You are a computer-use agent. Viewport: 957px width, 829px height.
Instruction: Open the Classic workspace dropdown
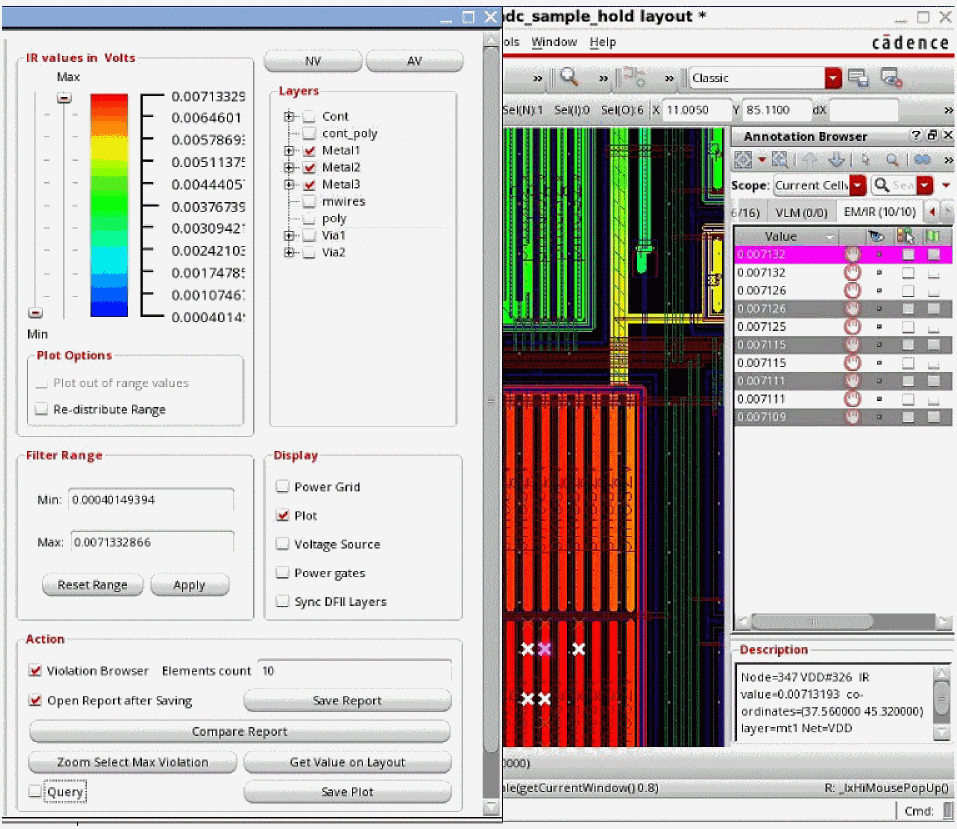(832, 78)
